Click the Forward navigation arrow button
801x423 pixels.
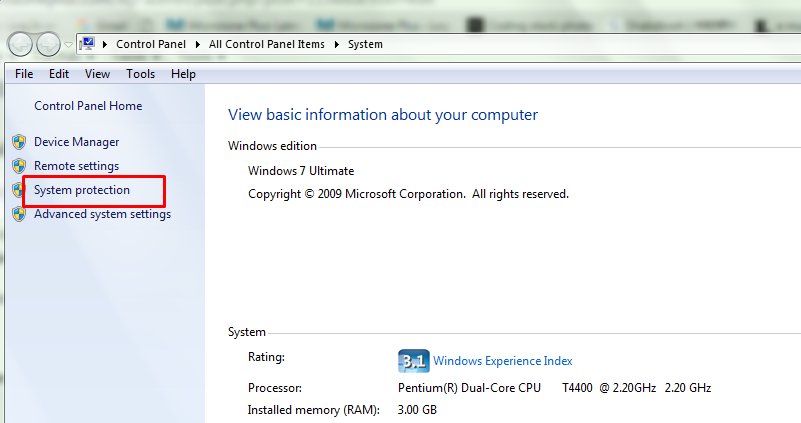click(49, 44)
